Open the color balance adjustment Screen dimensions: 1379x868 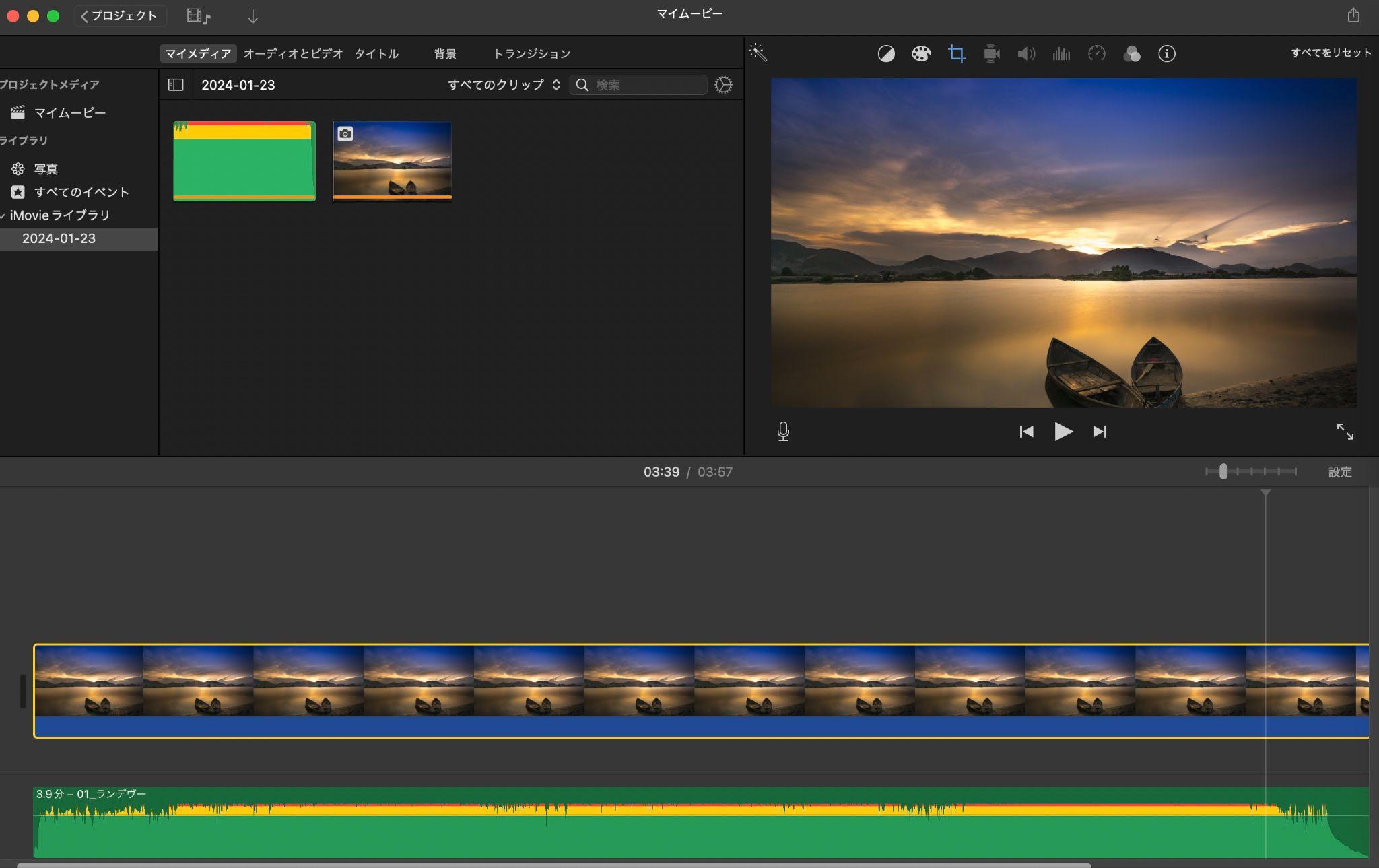click(x=886, y=54)
